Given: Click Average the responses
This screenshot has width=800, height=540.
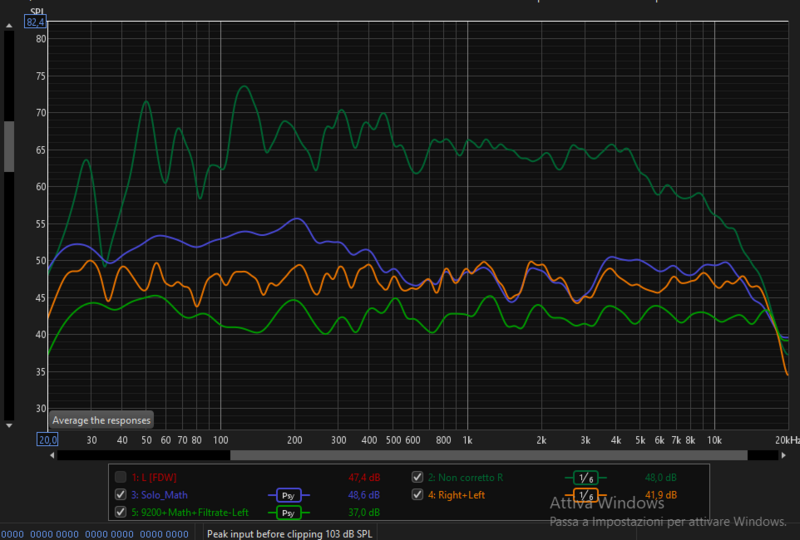Looking at the screenshot, I should tap(101, 420).
